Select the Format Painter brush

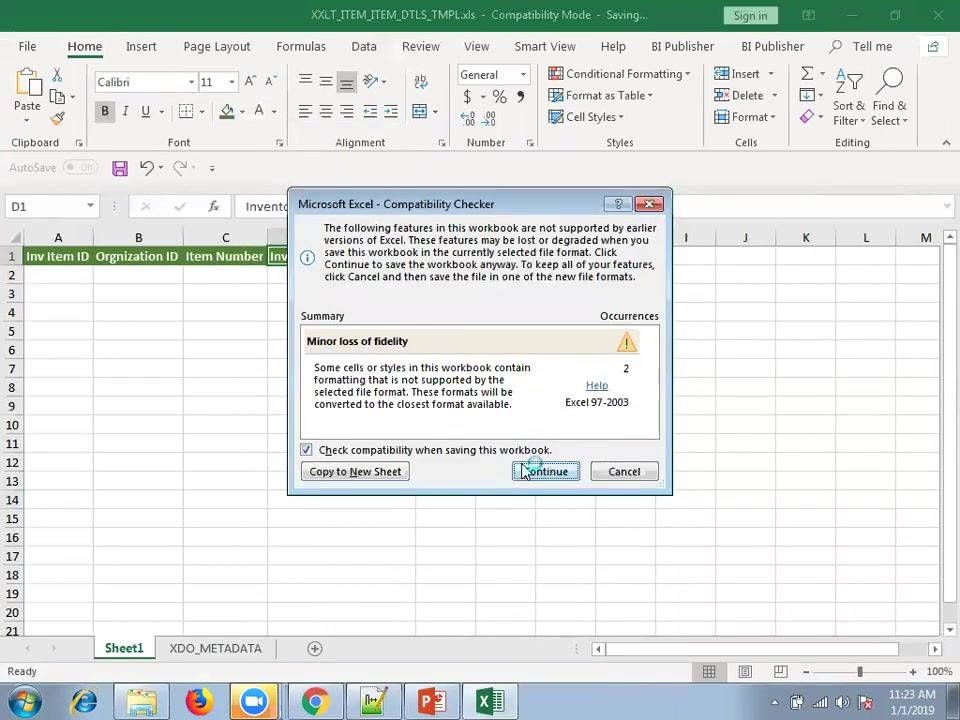(x=58, y=118)
